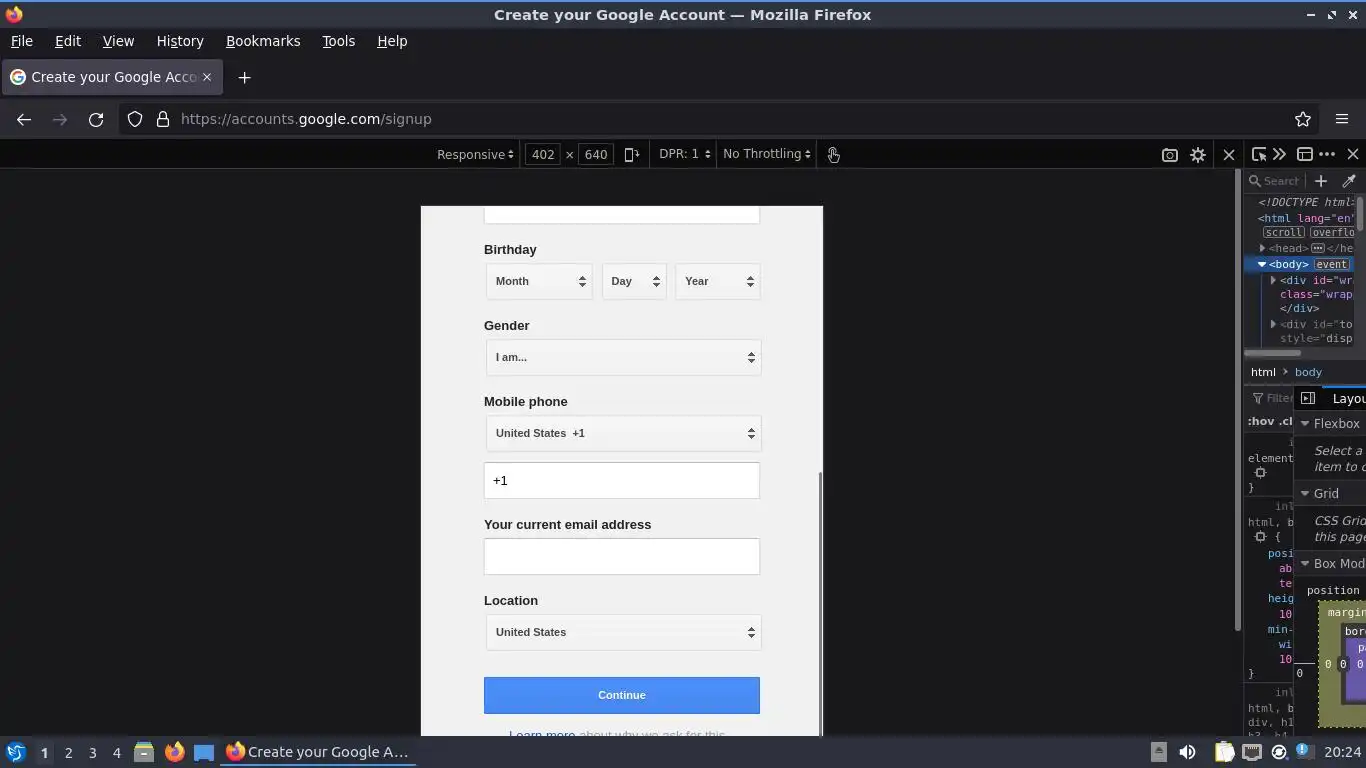This screenshot has width=1366, height=768.
Task: Open the Gender 'I am...' dropdown
Action: click(x=623, y=357)
